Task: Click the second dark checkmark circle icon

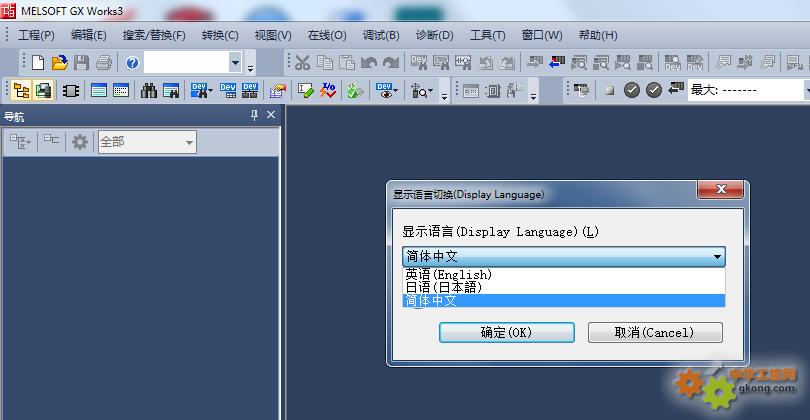Action: click(x=653, y=90)
